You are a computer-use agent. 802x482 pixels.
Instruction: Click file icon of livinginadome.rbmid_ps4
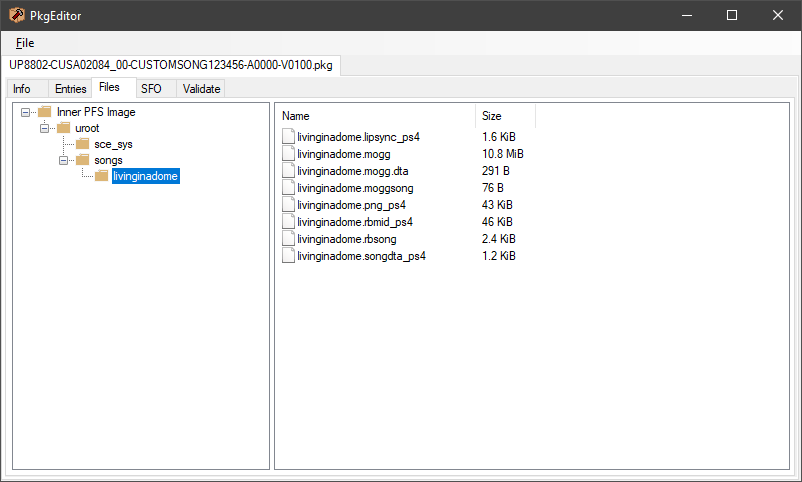point(288,222)
